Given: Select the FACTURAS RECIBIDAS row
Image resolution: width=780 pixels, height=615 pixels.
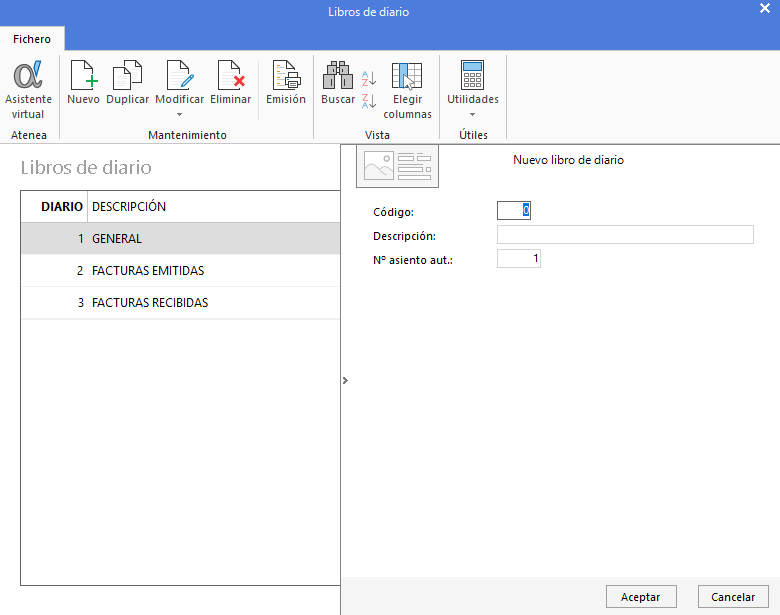Looking at the screenshot, I should tap(181, 303).
